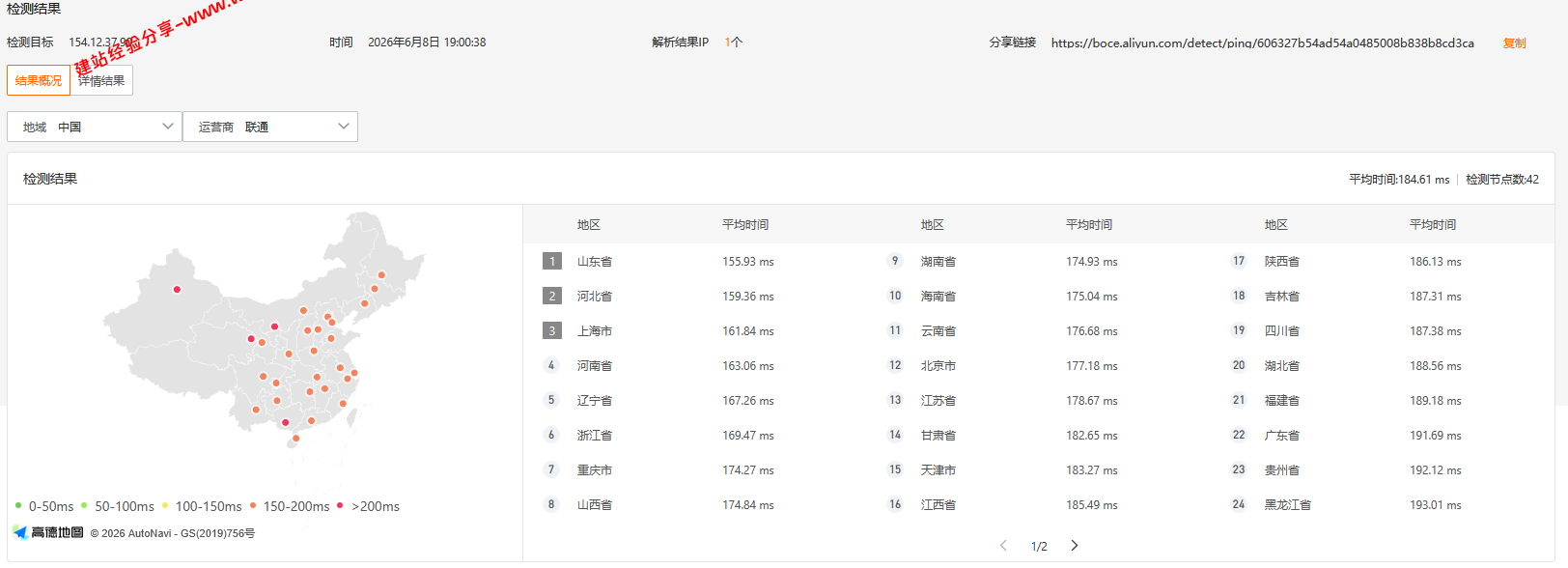
Task: Click rank badge 24 for 黑龙江省
Action: point(1239,504)
